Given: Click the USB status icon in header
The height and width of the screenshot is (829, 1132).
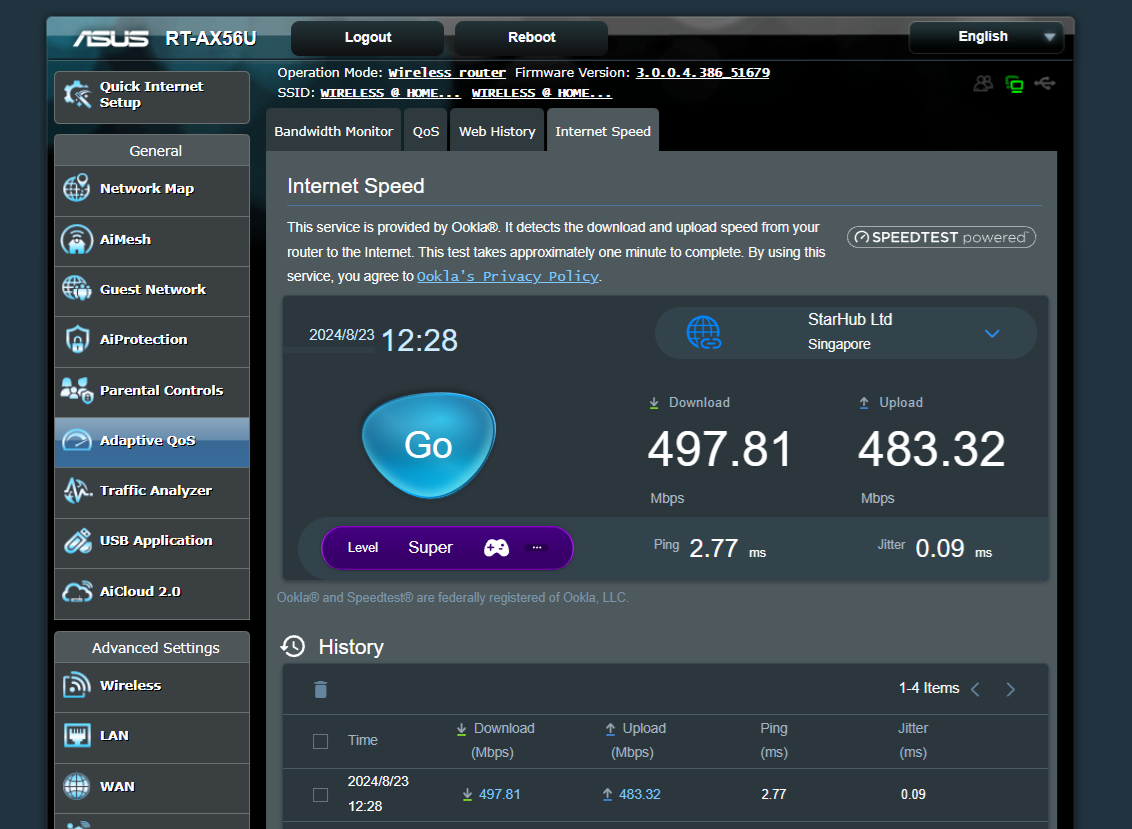Looking at the screenshot, I should point(1045,84).
